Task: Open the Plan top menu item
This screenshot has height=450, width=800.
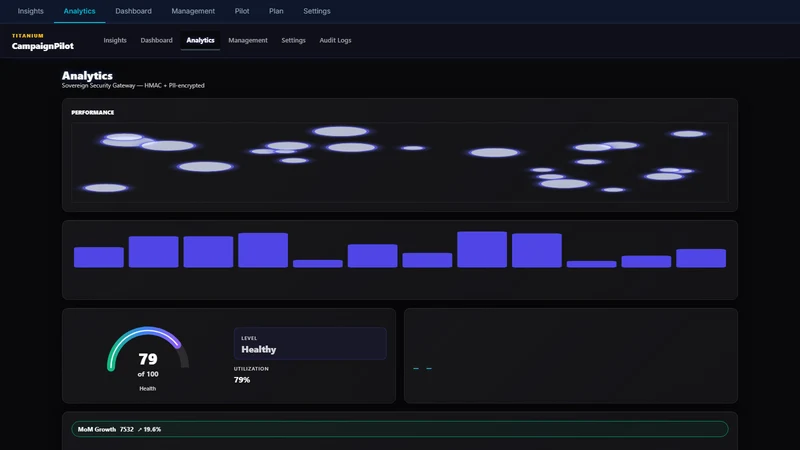Action: [276, 11]
